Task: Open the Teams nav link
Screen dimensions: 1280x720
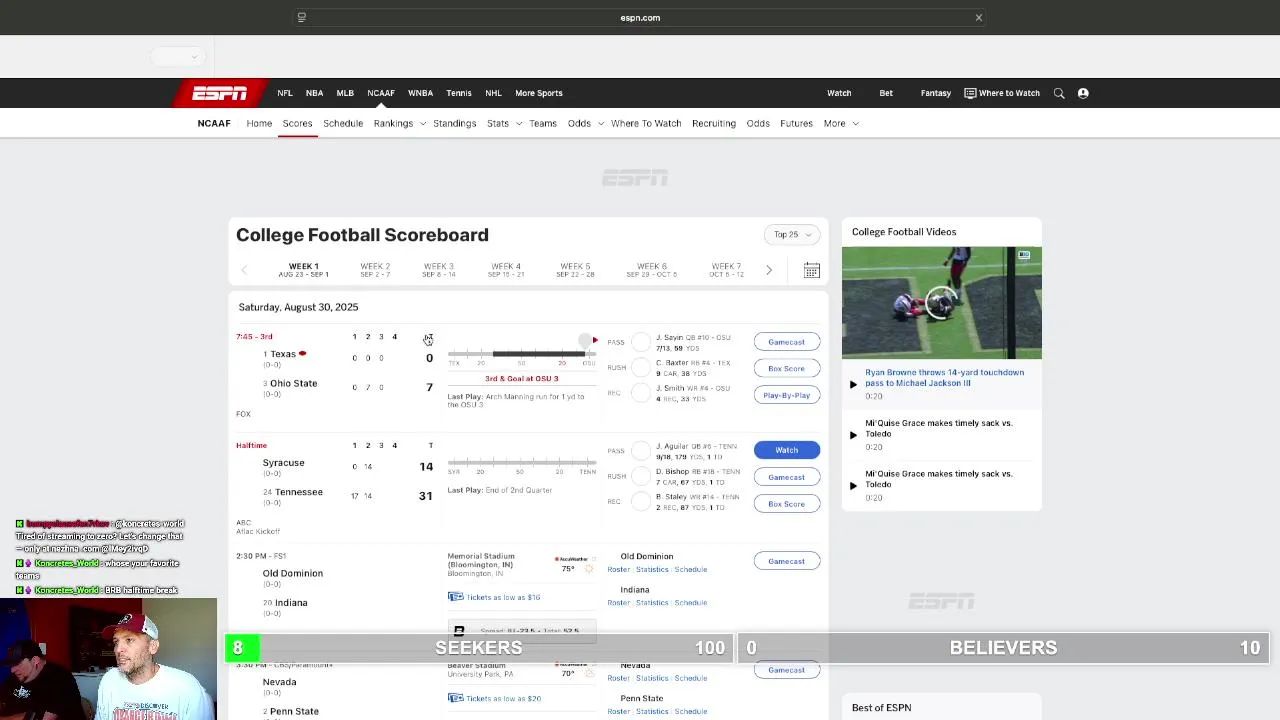Action: (x=543, y=123)
